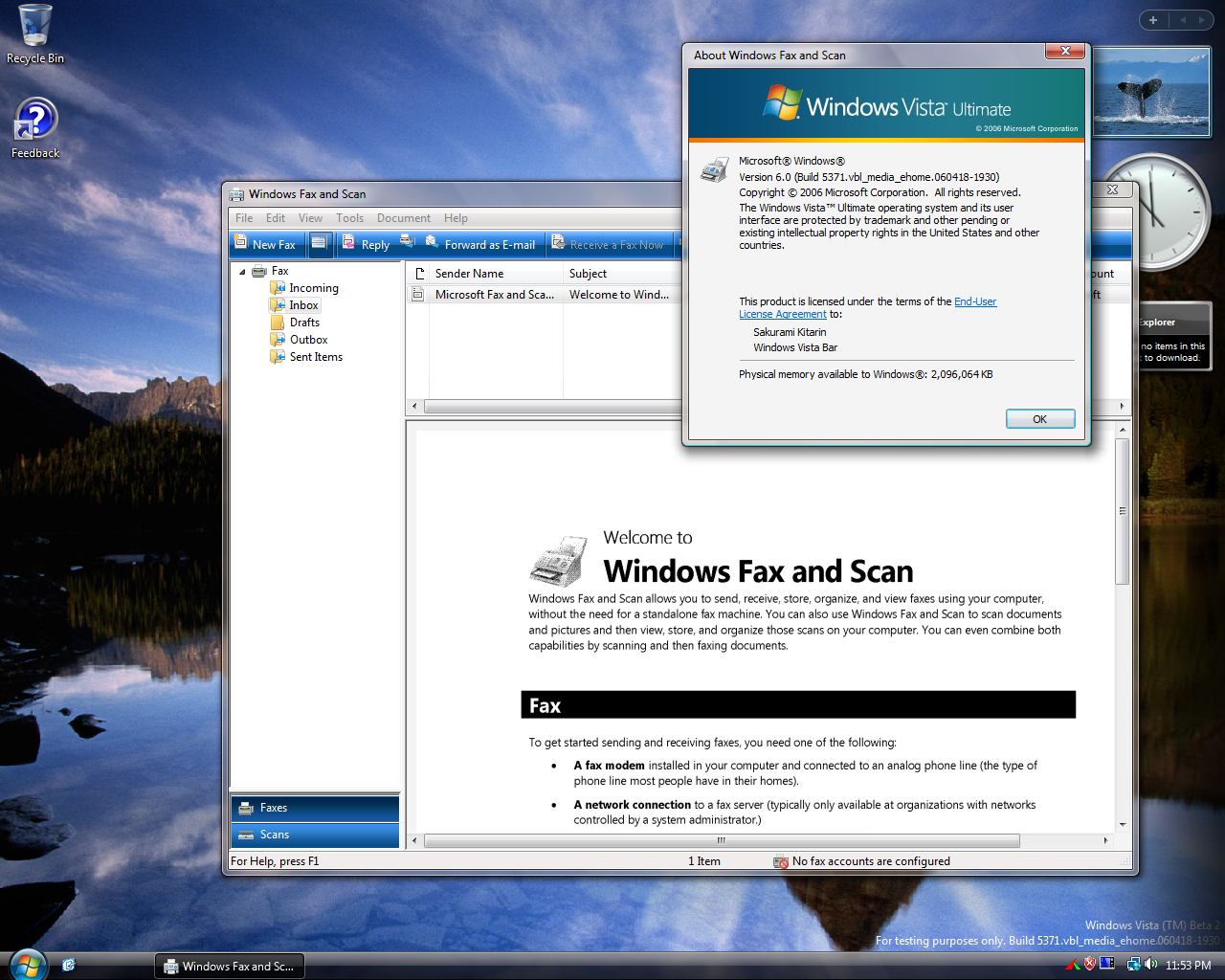The width and height of the screenshot is (1225, 980).
Task: Click the whale tail slideshow gadget
Action: pos(1151,92)
